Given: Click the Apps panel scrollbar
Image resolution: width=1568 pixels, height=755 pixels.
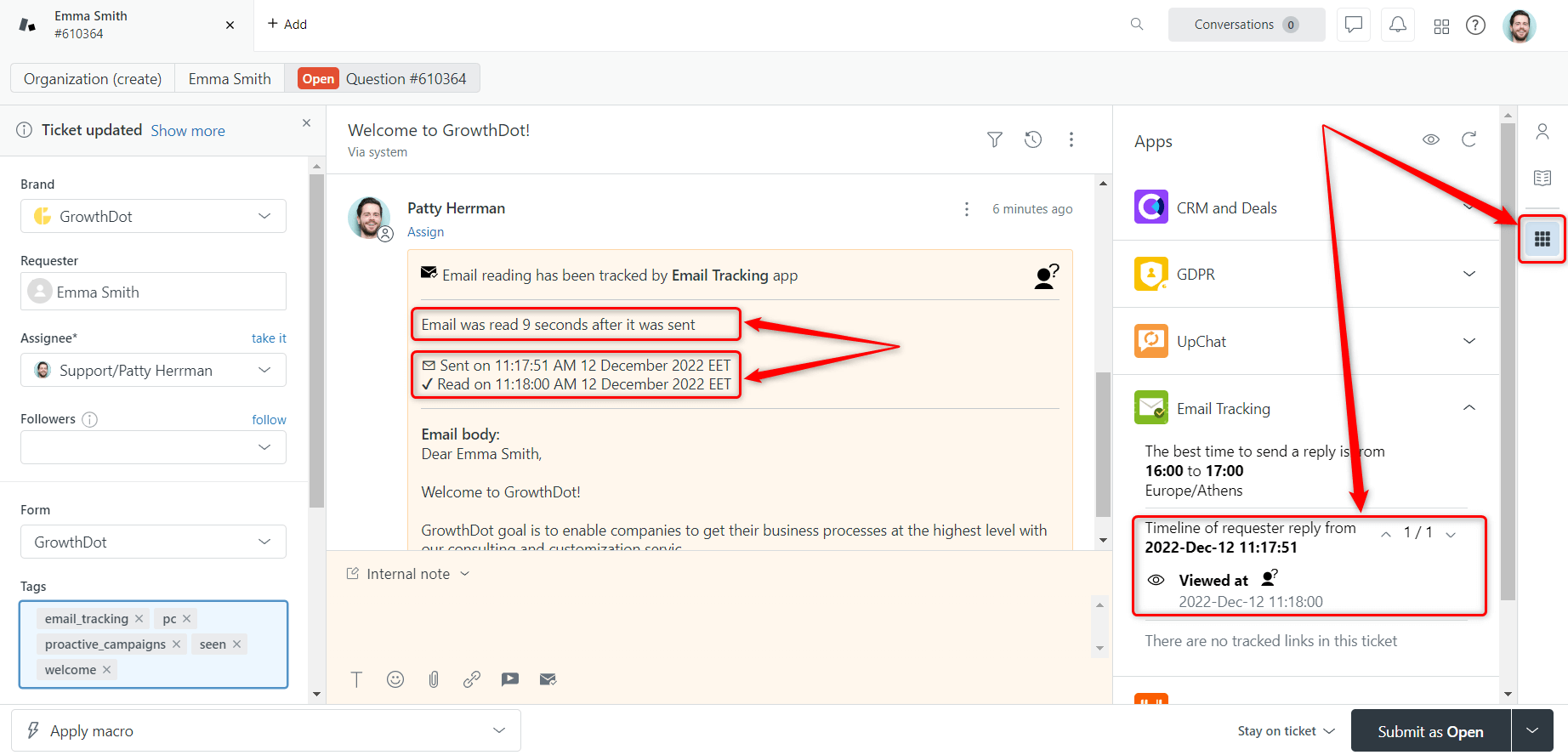Looking at the screenshot, I should point(1508,361).
